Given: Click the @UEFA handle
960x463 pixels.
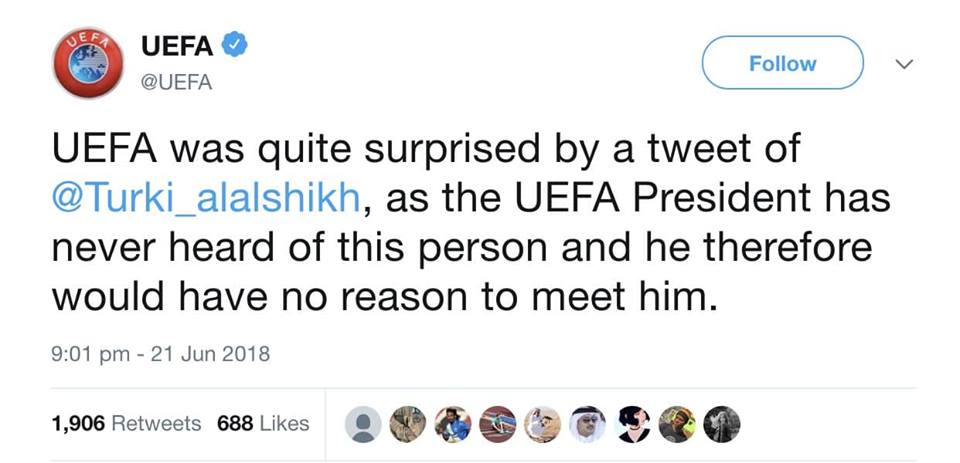Looking at the screenshot, I should coord(176,83).
